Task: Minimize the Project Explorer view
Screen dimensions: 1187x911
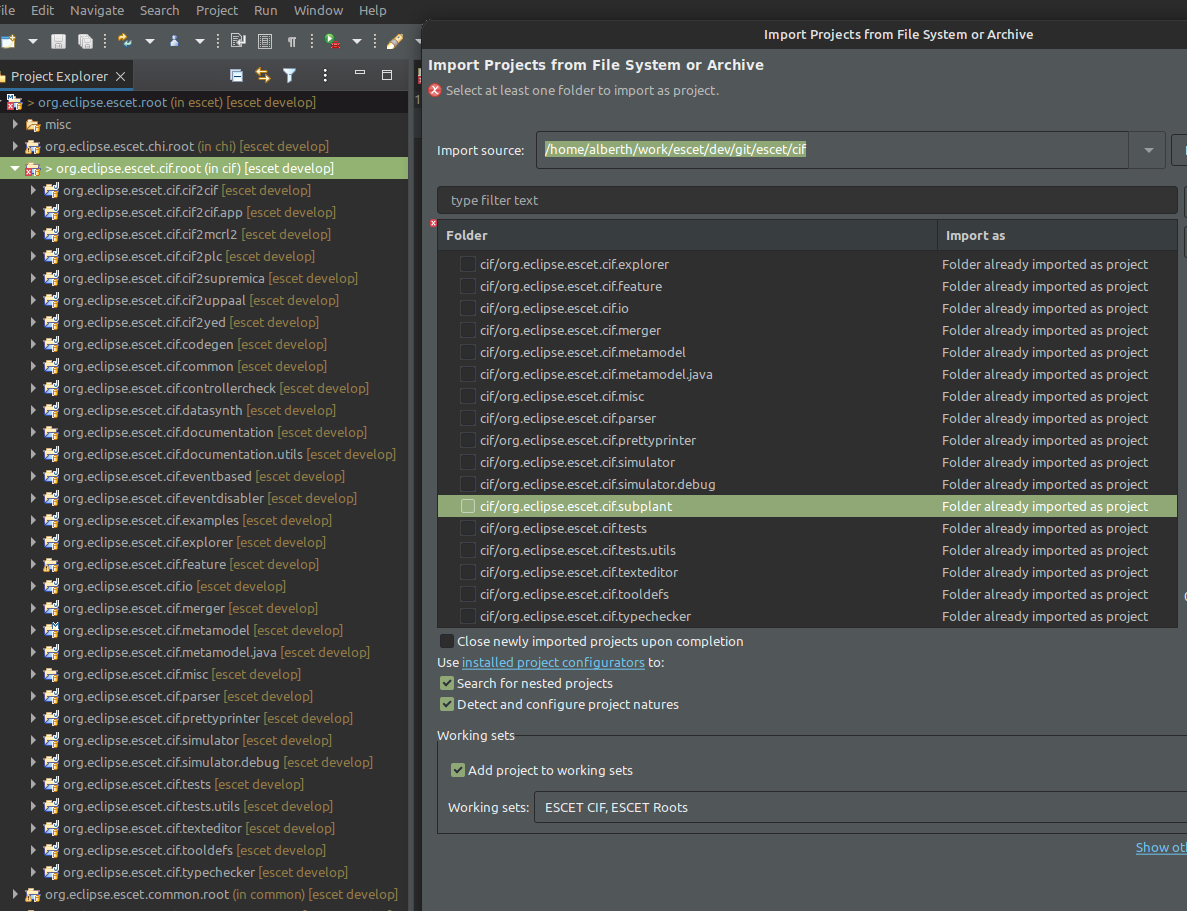Action: 360,73
